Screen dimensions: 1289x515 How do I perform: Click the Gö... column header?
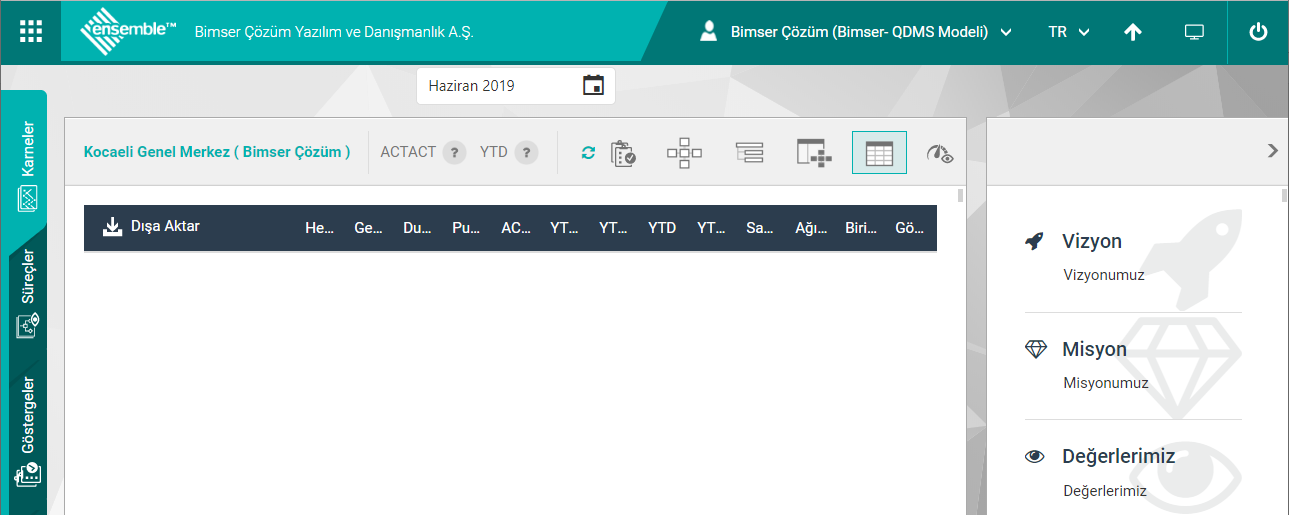coord(909,228)
